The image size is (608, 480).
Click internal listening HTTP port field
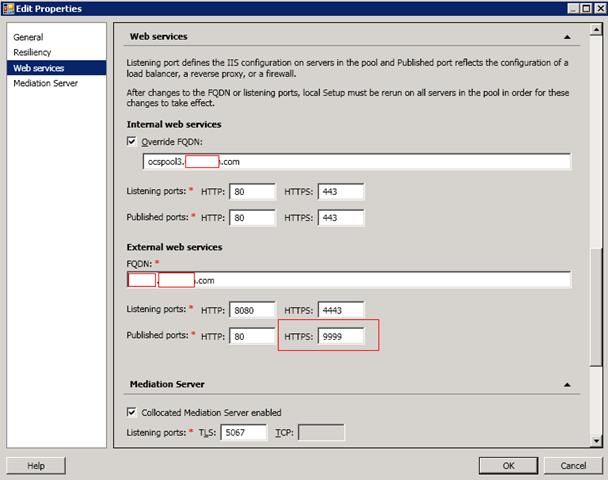252,192
